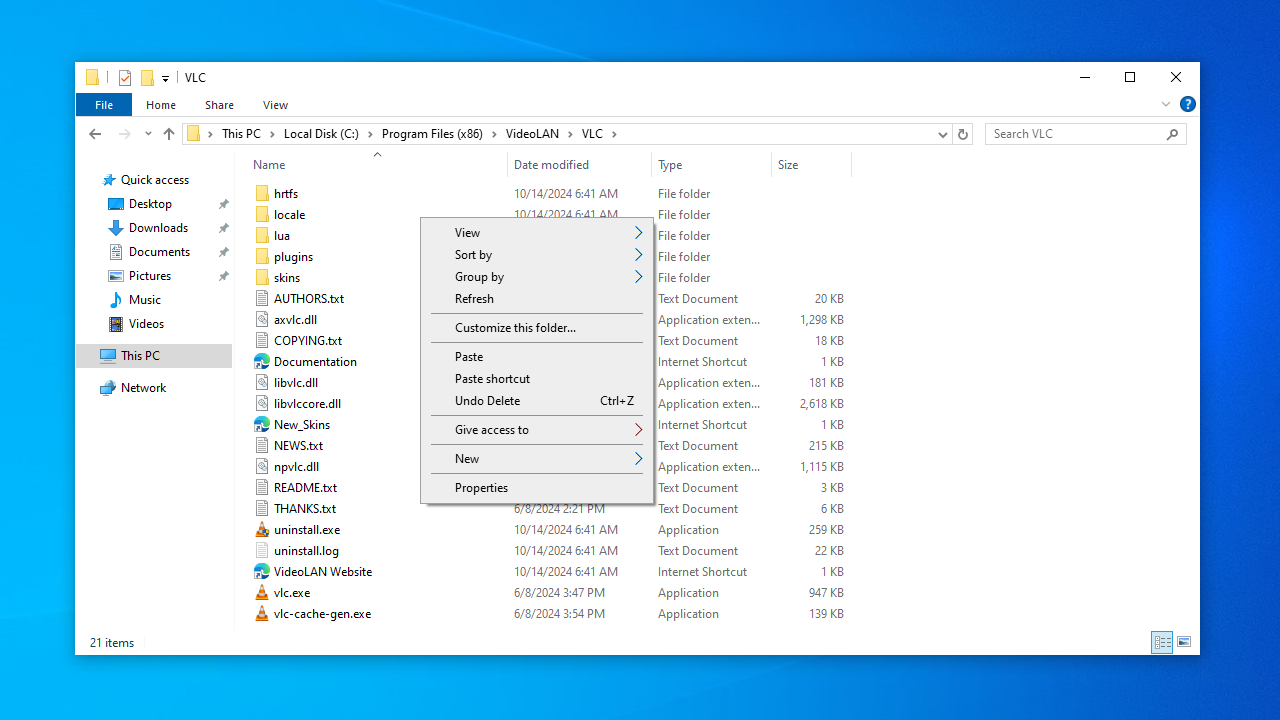Go up one folder level arrow
The image size is (1280, 720).
[x=169, y=134]
